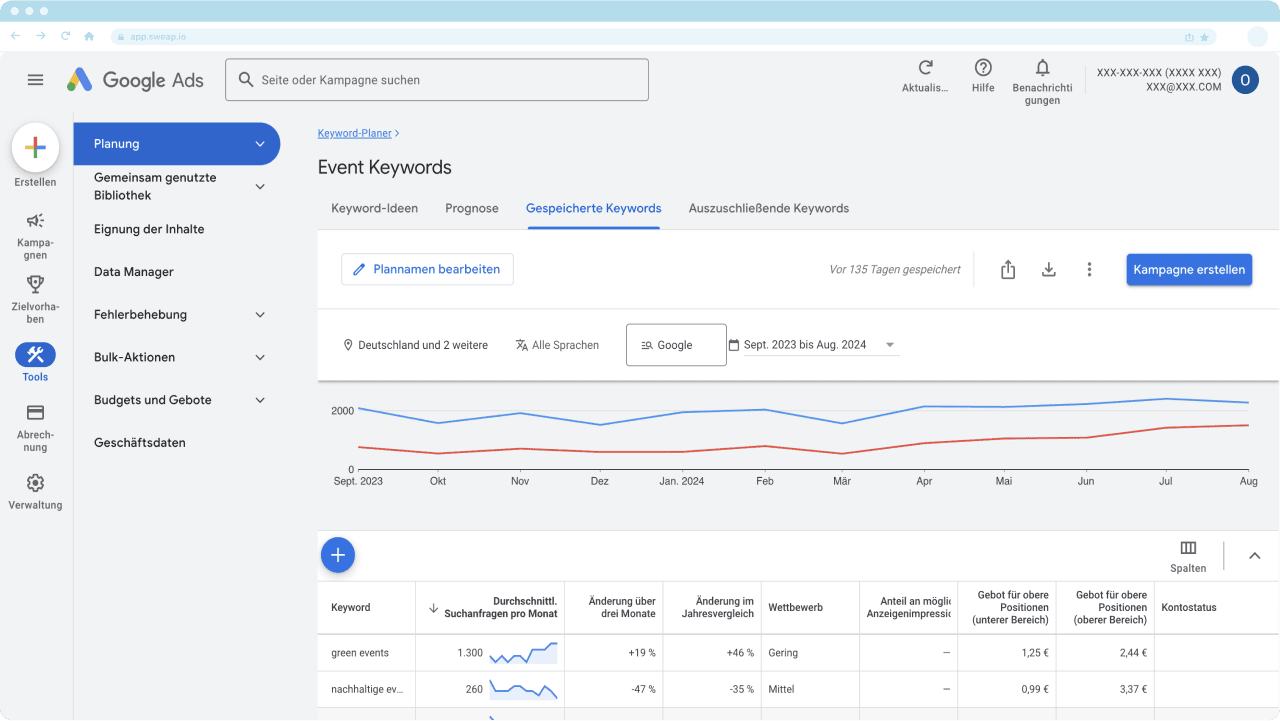This screenshot has height=721, width=1280.
Task: Expand the Bulk-Aktionen section
Action: coord(260,358)
